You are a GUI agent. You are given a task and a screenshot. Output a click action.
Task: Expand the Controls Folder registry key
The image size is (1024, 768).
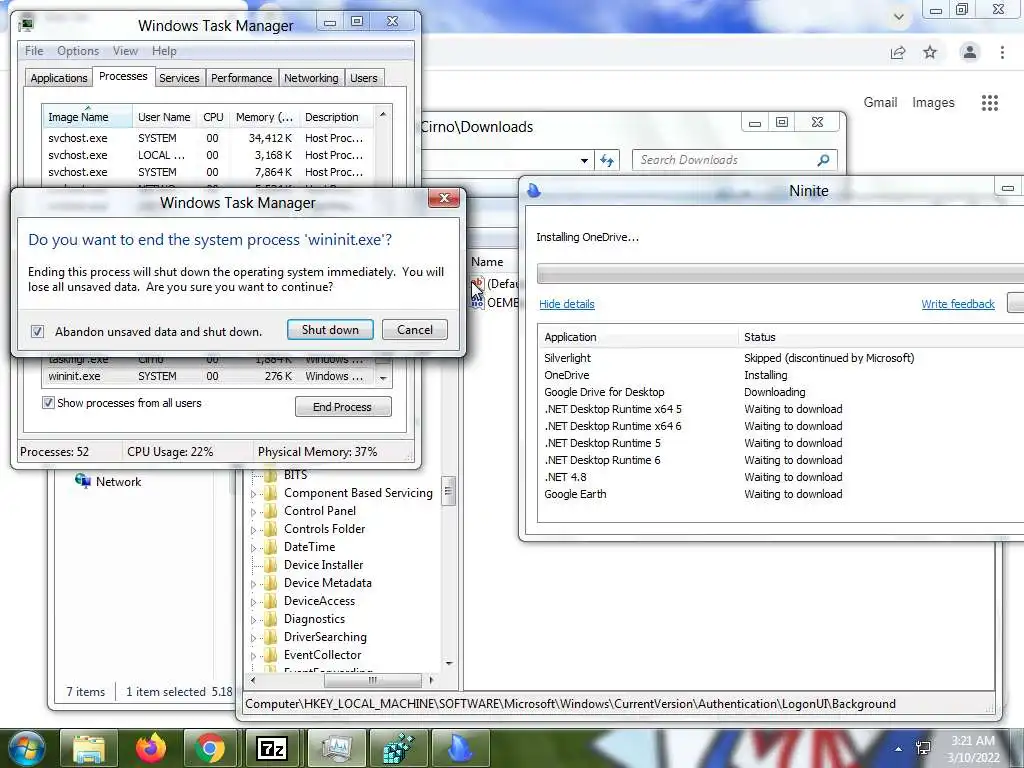pyautogui.click(x=253, y=530)
